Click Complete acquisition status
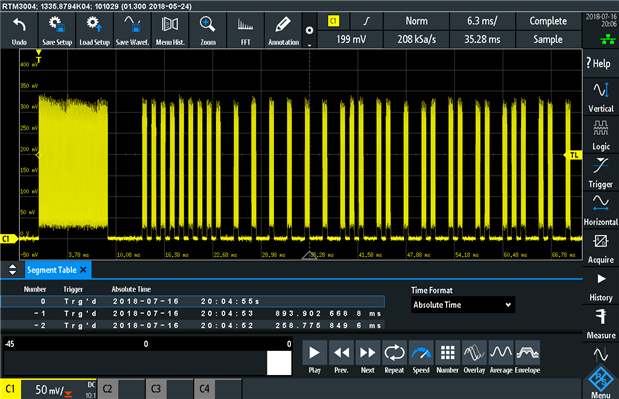The width and height of the screenshot is (619, 399). [548, 21]
